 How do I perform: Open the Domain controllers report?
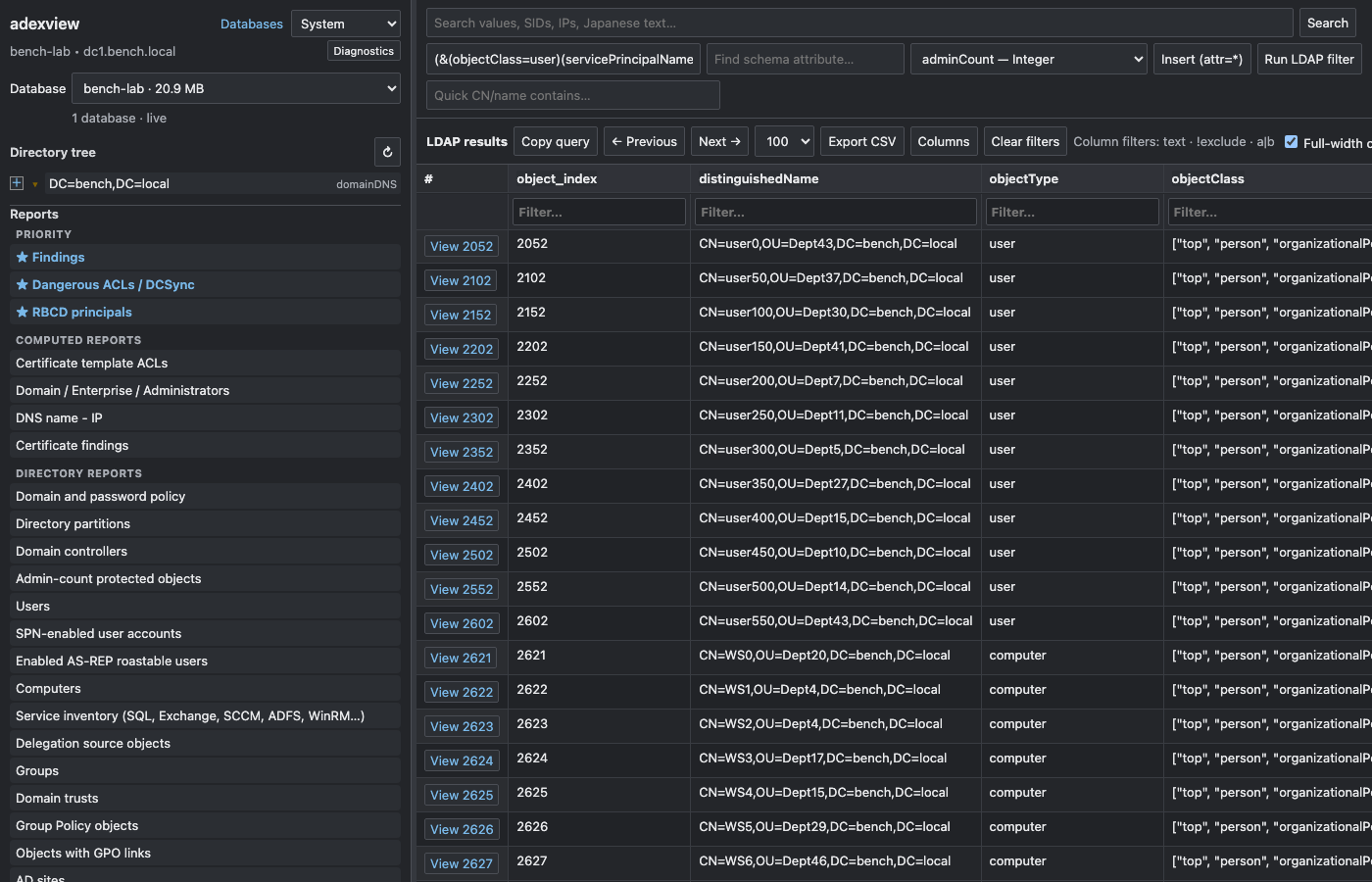tap(205, 551)
